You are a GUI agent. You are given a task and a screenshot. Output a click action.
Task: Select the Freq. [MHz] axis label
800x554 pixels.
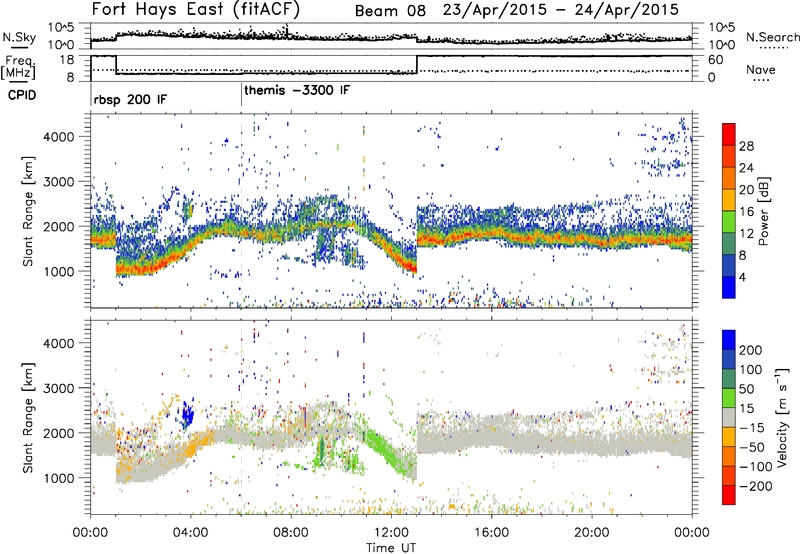coord(18,68)
